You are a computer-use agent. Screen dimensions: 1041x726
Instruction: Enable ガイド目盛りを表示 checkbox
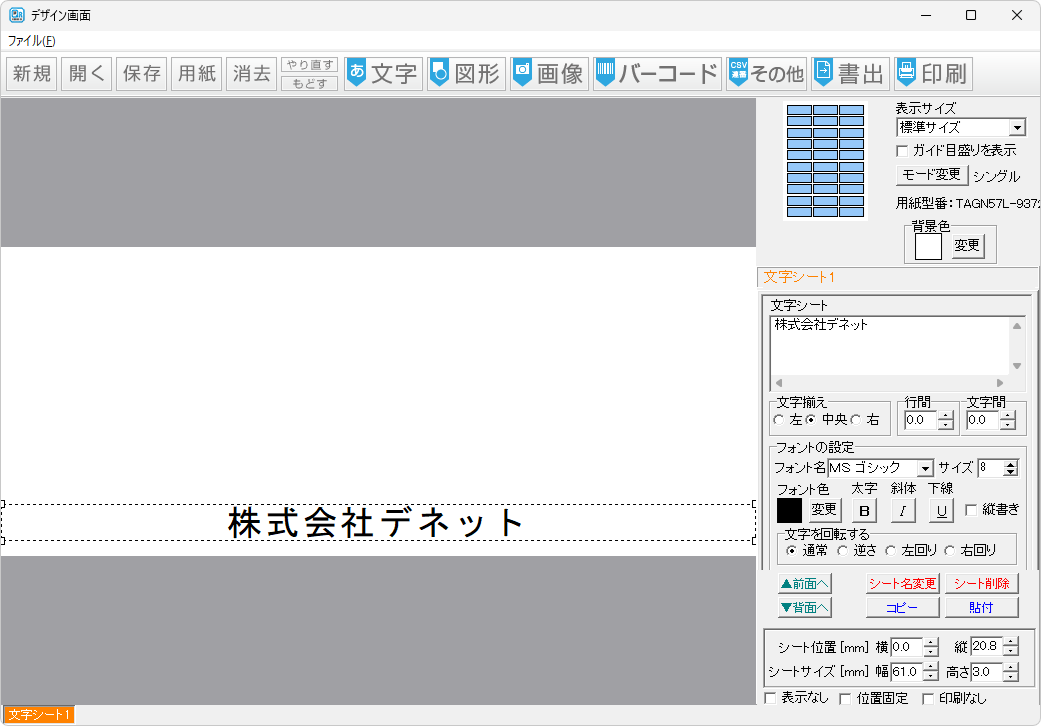[902, 151]
